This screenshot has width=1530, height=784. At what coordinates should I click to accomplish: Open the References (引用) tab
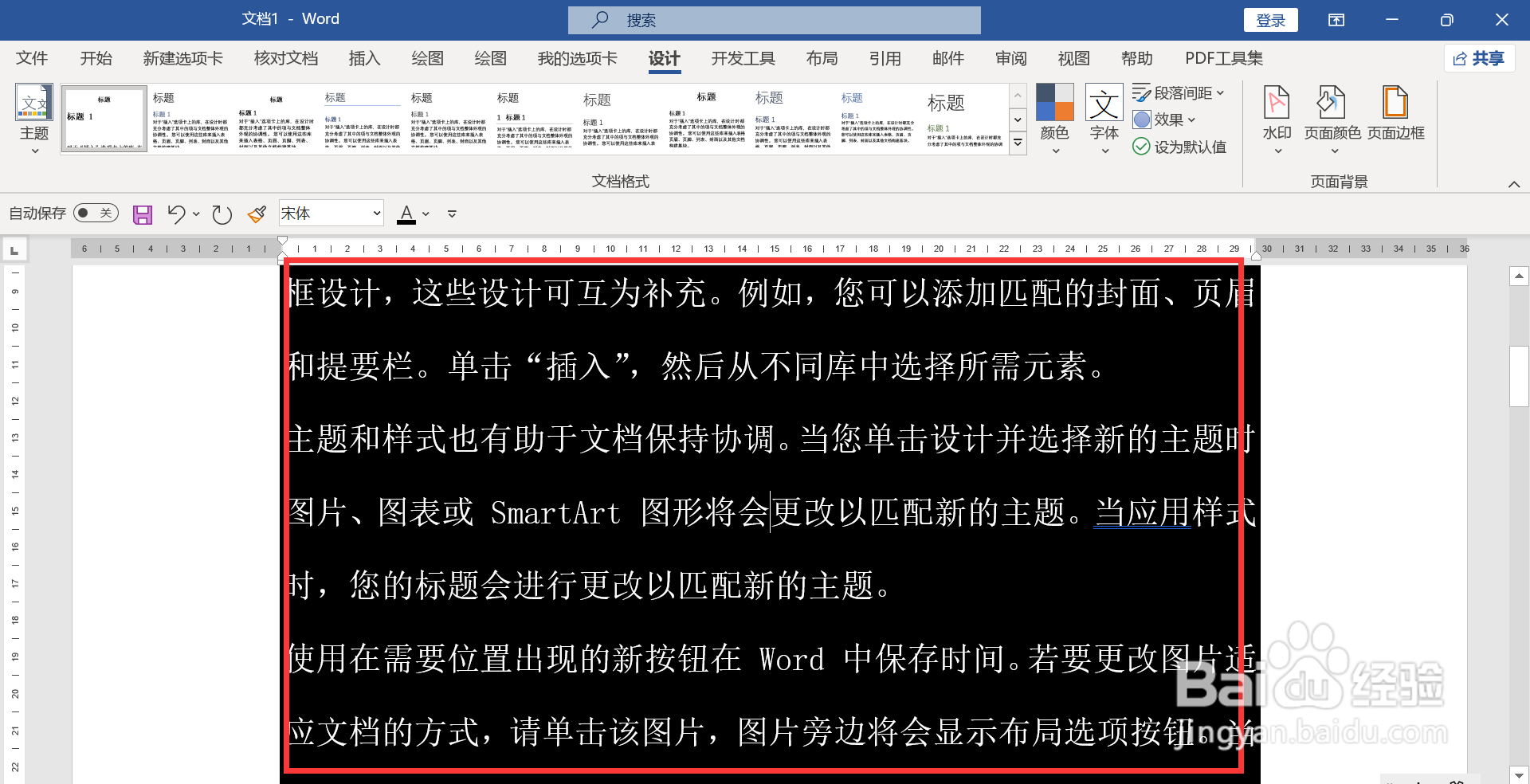pyautogui.click(x=885, y=58)
